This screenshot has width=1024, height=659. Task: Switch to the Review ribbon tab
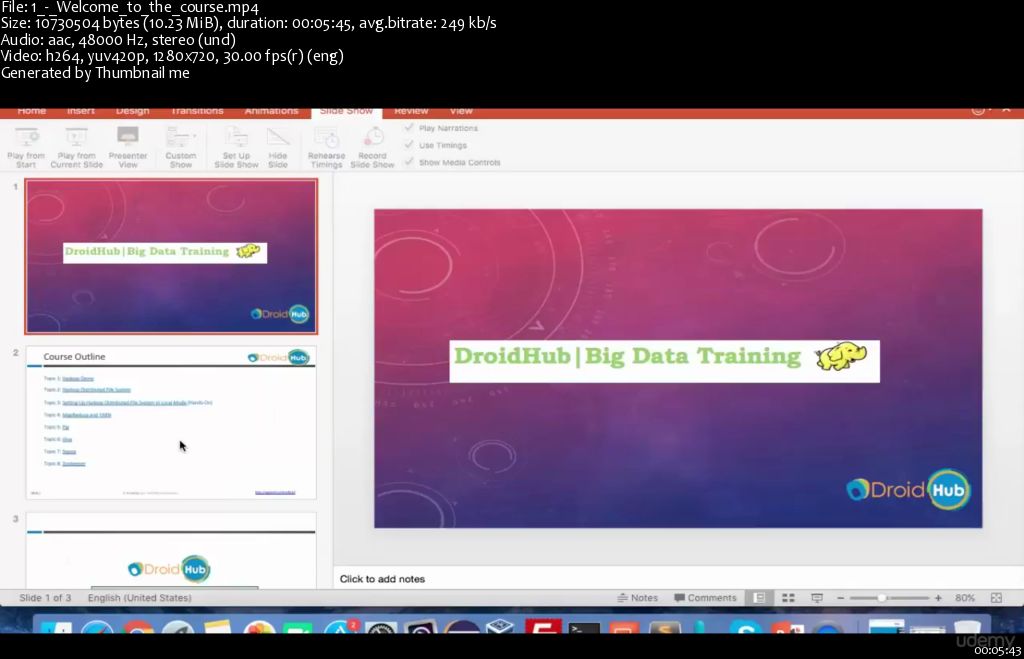pyautogui.click(x=411, y=111)
